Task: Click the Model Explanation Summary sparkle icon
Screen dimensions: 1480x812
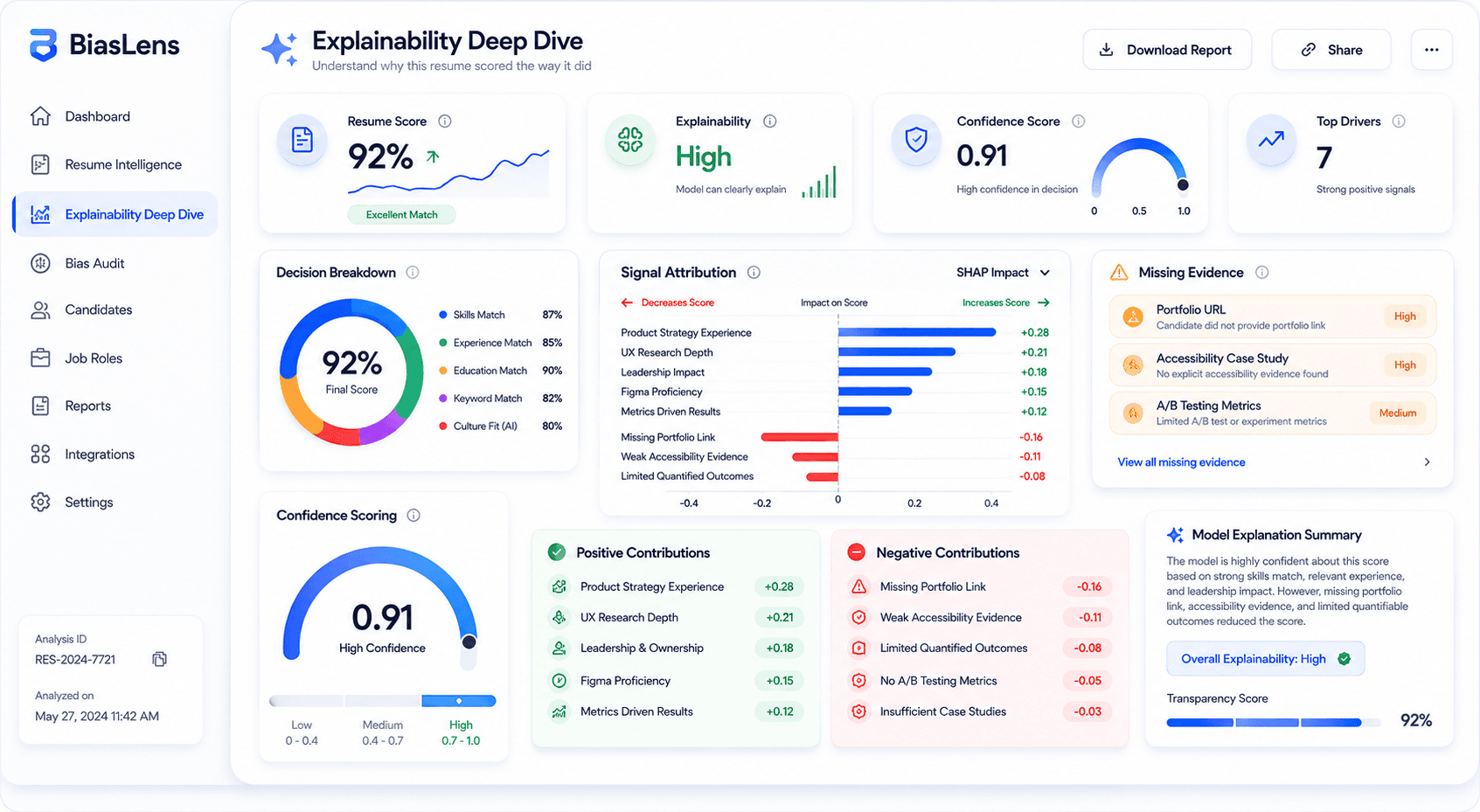Action: point(1176,535)
